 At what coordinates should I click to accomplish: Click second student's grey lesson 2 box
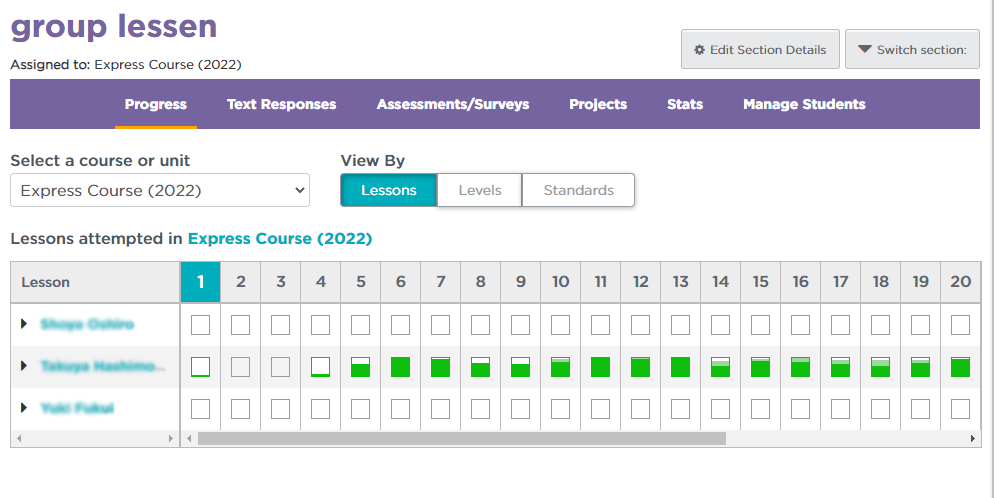241,367
